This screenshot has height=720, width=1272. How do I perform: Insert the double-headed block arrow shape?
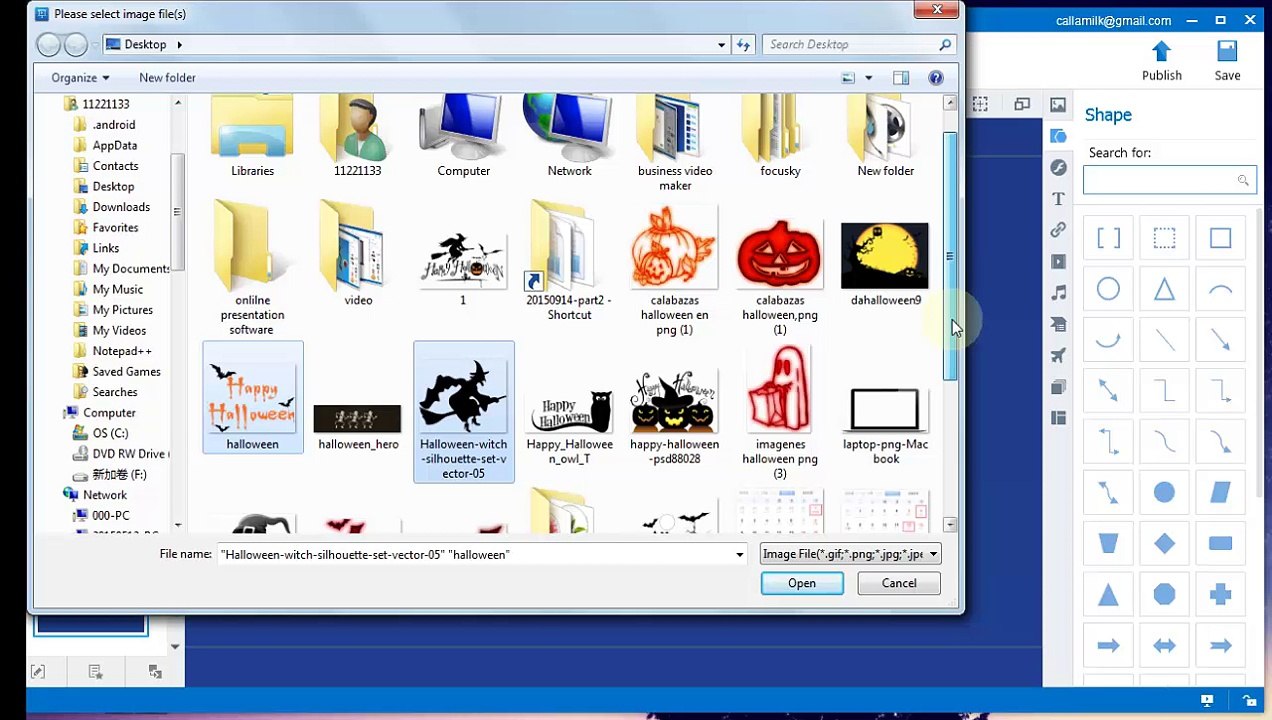point(1164,646)
